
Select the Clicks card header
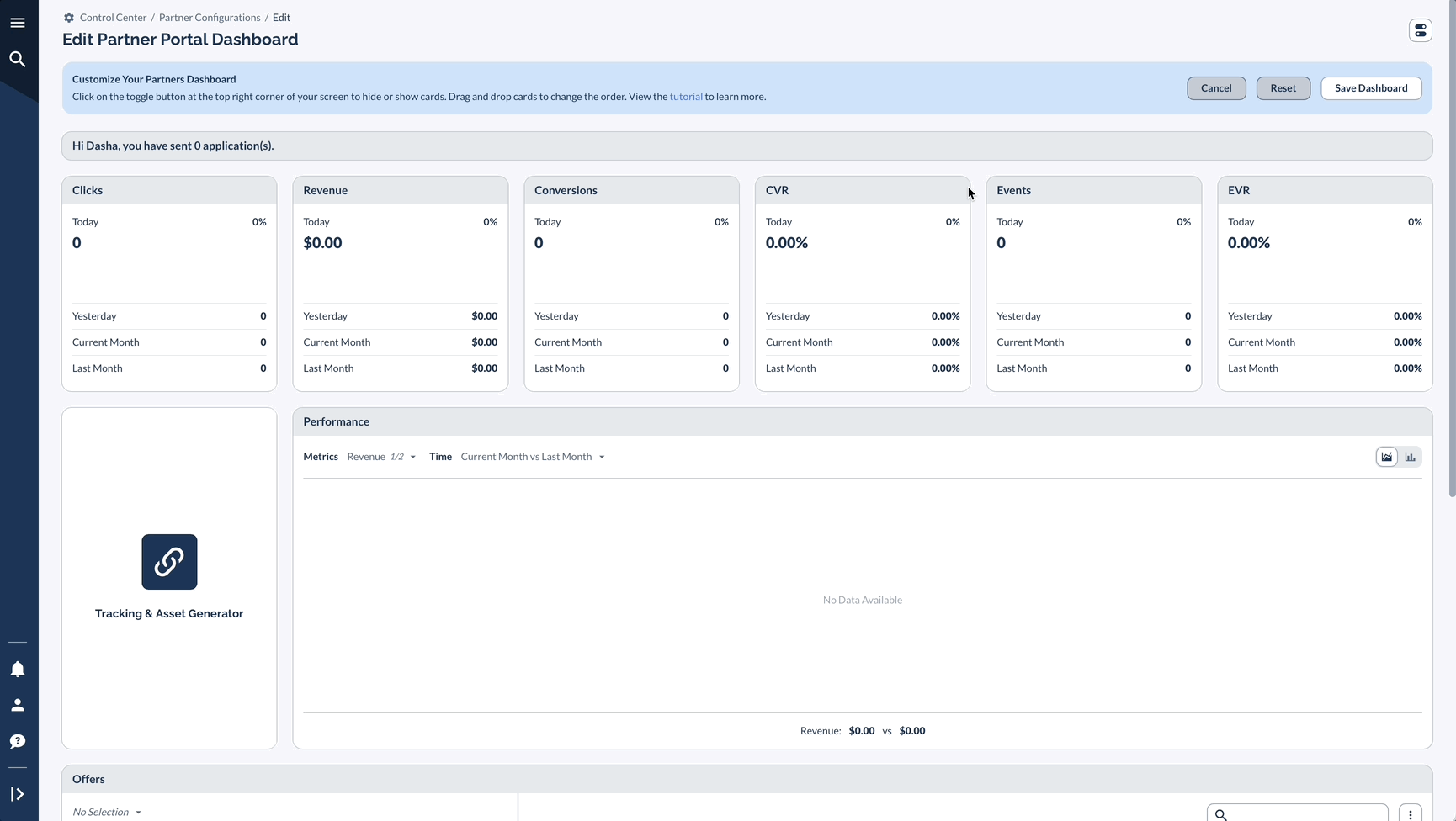pos(169,190)
